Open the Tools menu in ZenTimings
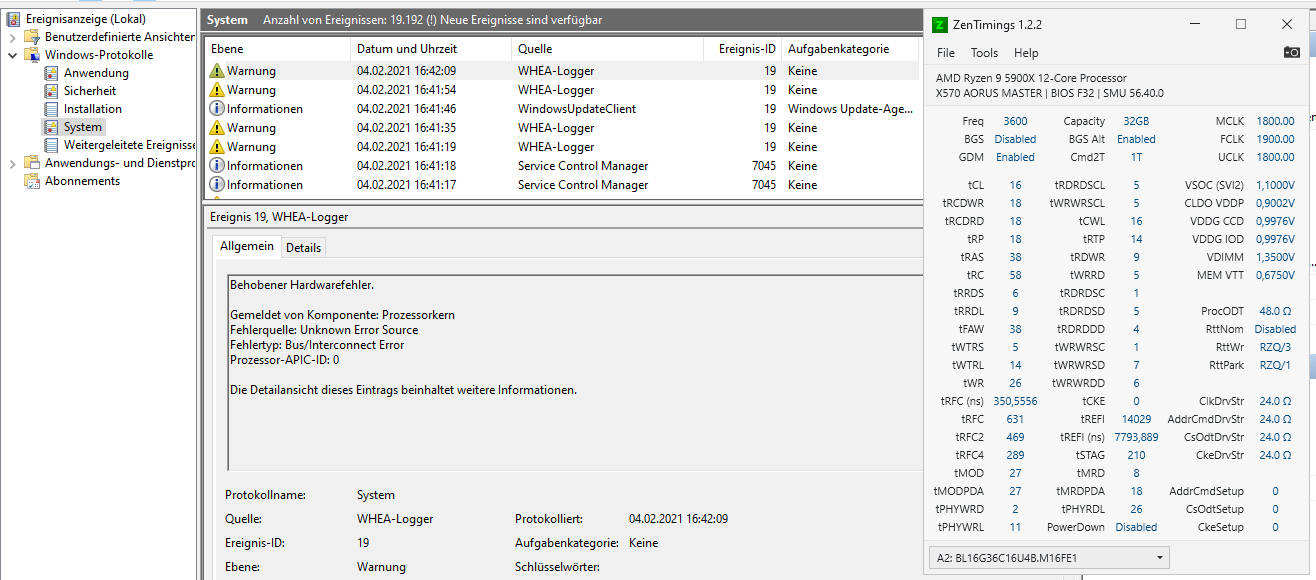 [984, 53]
